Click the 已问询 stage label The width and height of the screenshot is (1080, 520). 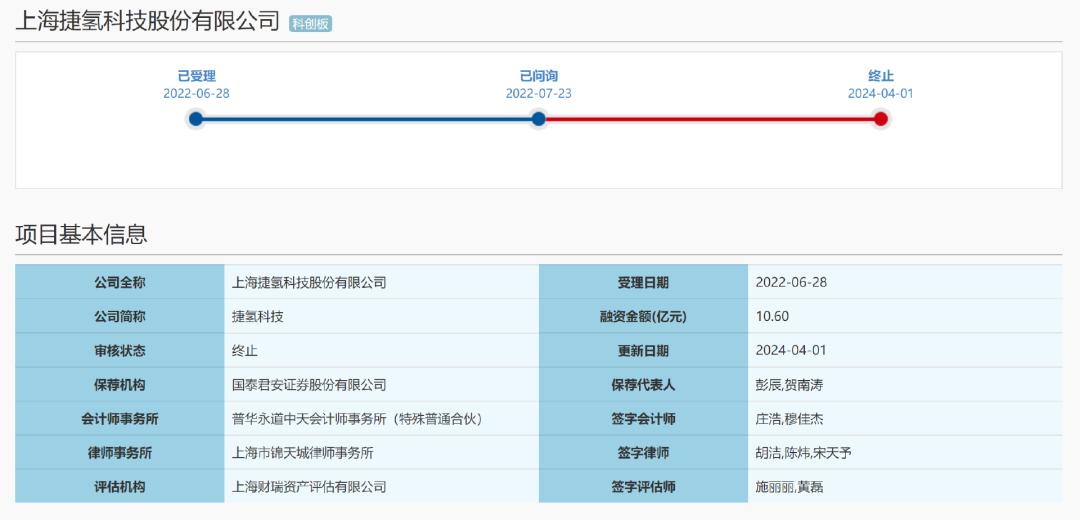click(x=539, y=76)
